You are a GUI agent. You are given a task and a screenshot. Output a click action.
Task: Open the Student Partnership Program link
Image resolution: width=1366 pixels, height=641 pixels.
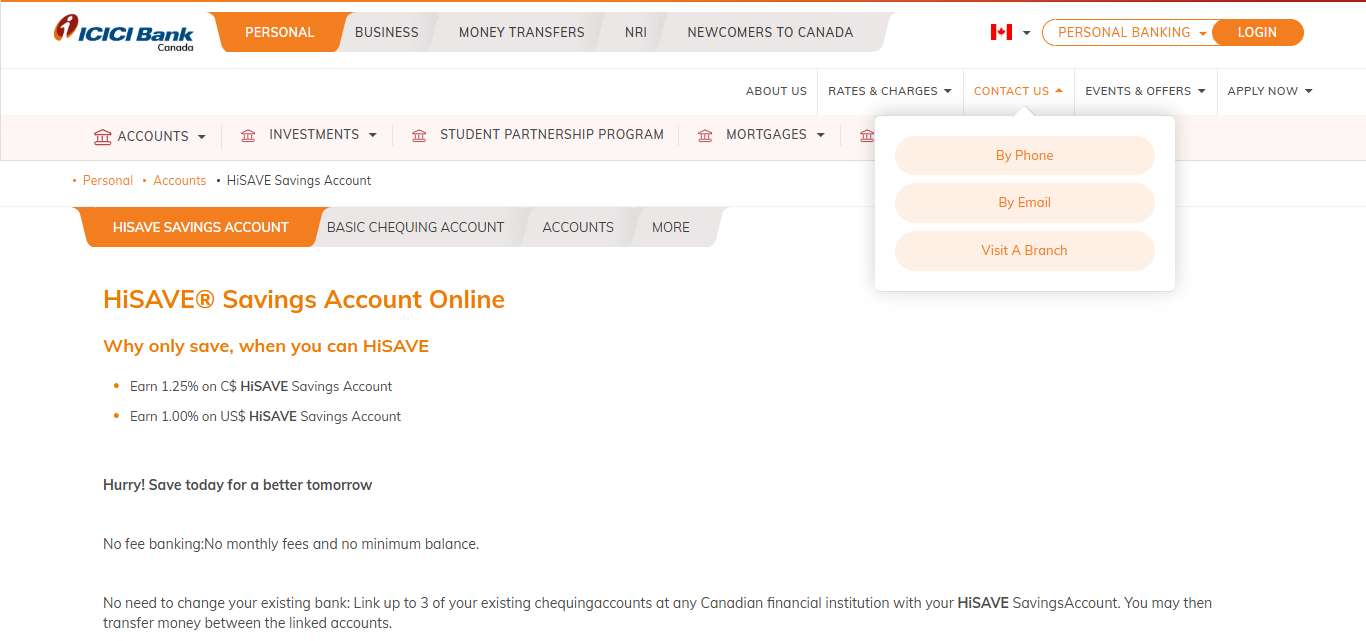(551, 134)
